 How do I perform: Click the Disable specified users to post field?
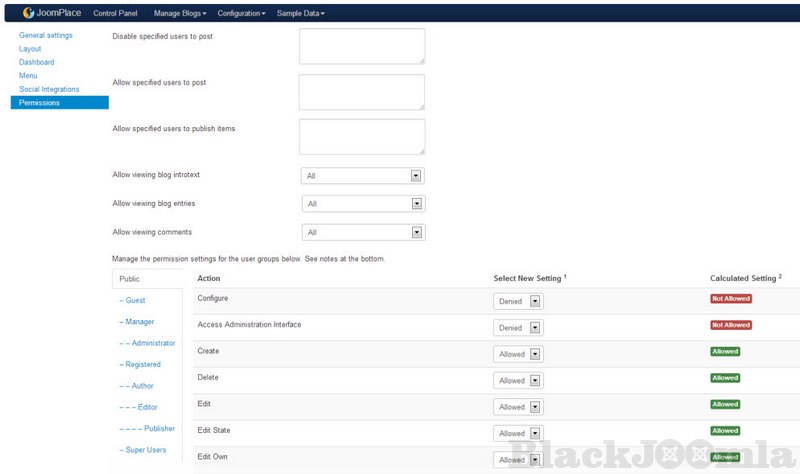pos(361,46)
